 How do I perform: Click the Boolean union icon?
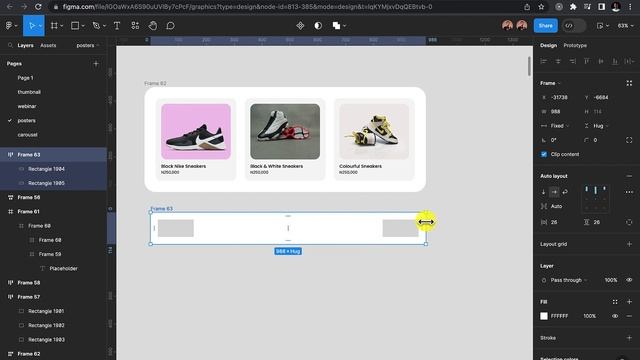336,26
